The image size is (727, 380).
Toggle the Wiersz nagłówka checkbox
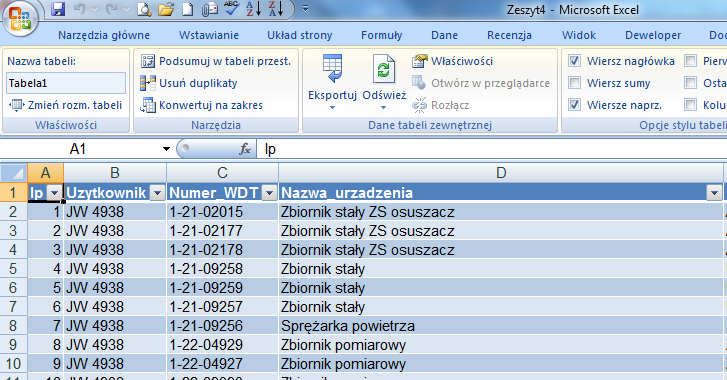coord(574,61)
